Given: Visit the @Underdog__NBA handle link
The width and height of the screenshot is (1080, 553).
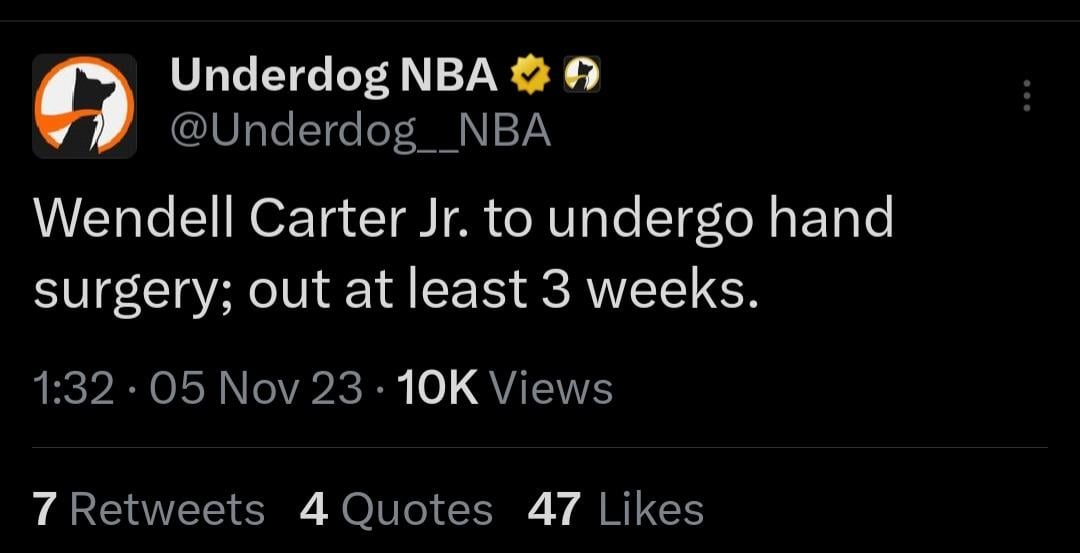Looking at the screenshot, I should (x=361, y=131).
